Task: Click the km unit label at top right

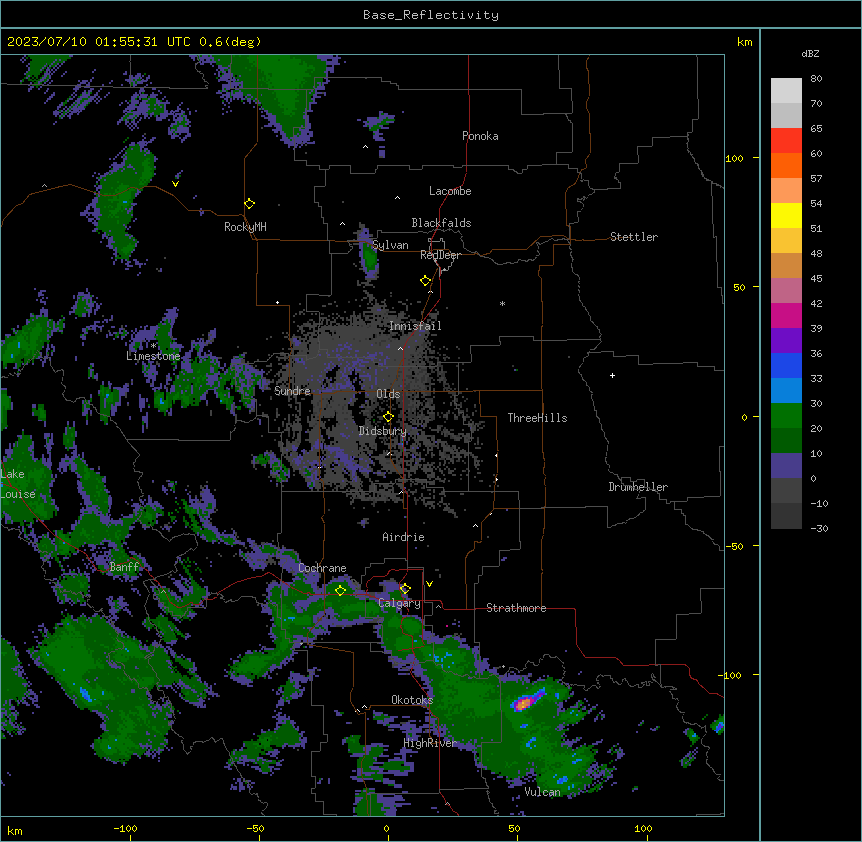Action: (744, 42)
